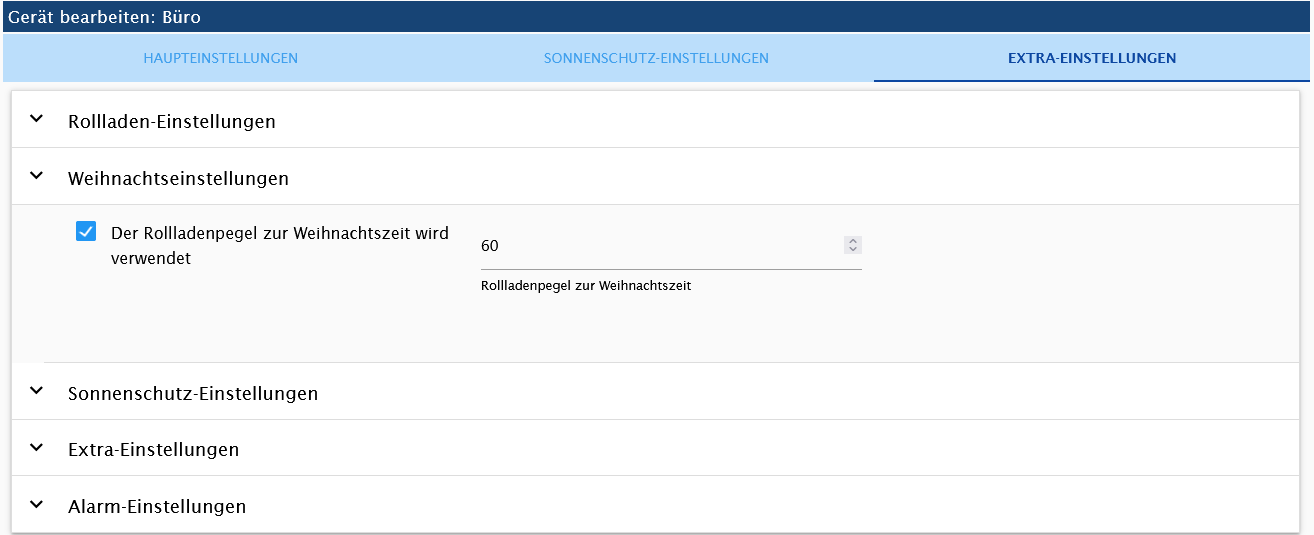Viewport: 1314px width, 535px height.
Task: Uncheck the Christmas shutter level checkbox
Action: (x=86, y=232)
